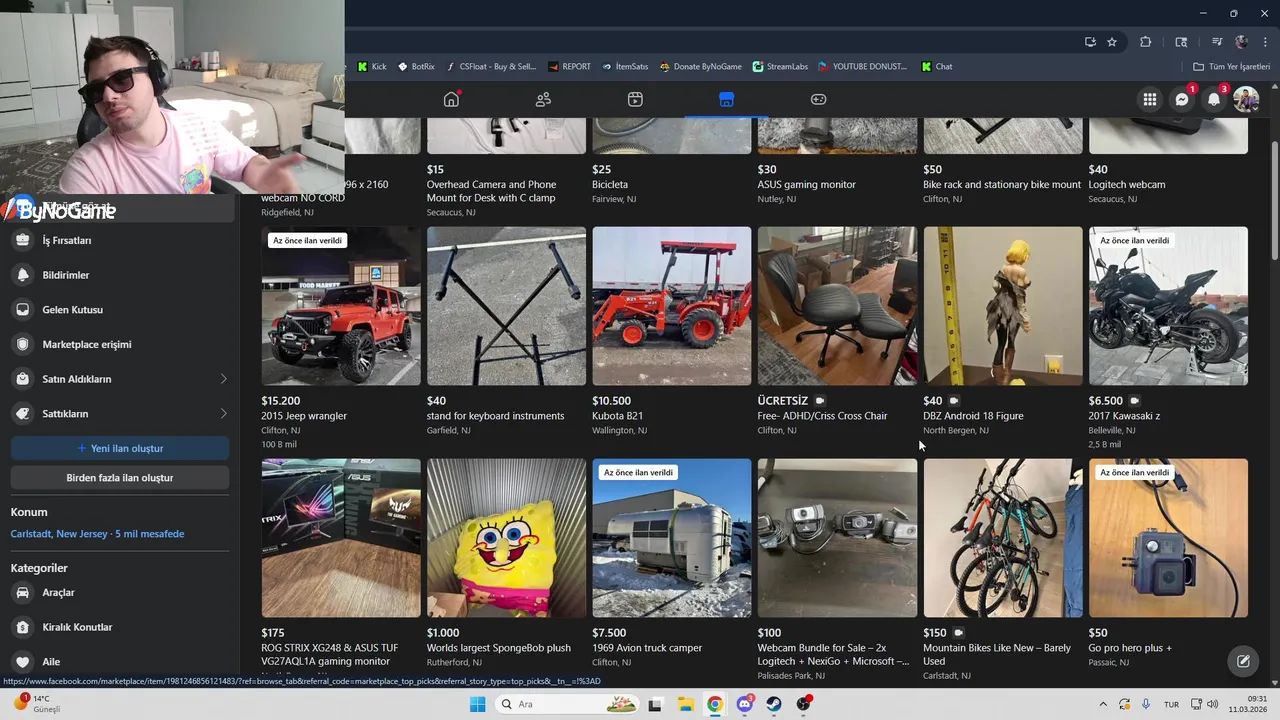
Task: Click the Bicicleta listing title
Action: click(610, 185)
